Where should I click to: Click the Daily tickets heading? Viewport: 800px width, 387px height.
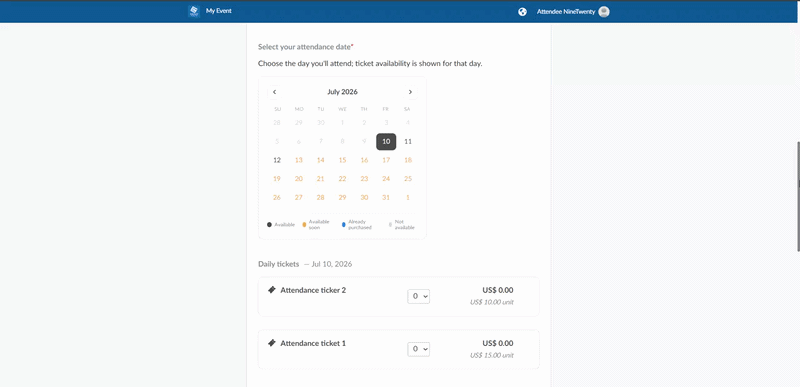click(279, 264)
